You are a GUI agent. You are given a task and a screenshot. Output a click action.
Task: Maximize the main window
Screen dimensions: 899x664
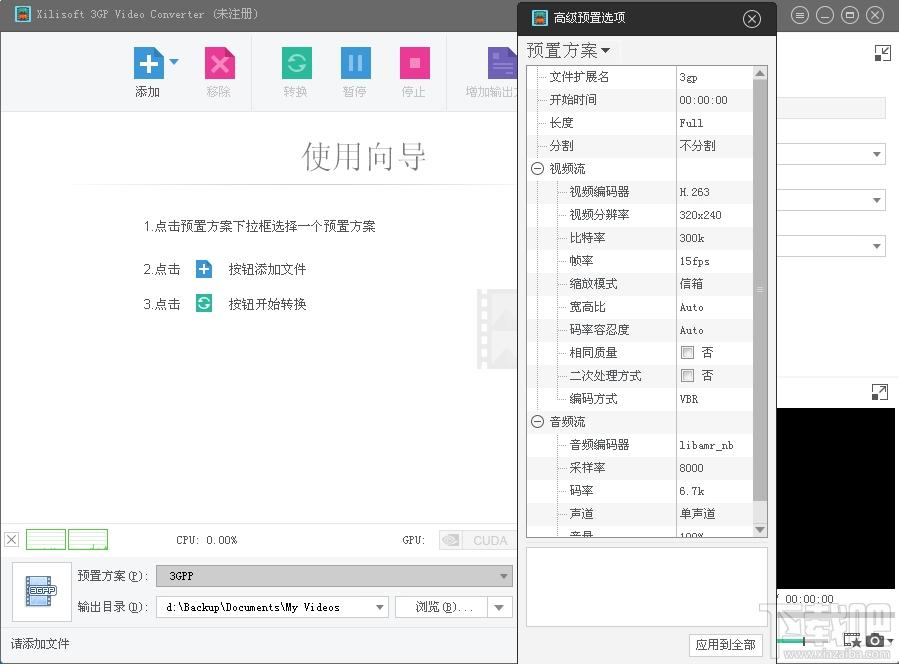(850, 15)
